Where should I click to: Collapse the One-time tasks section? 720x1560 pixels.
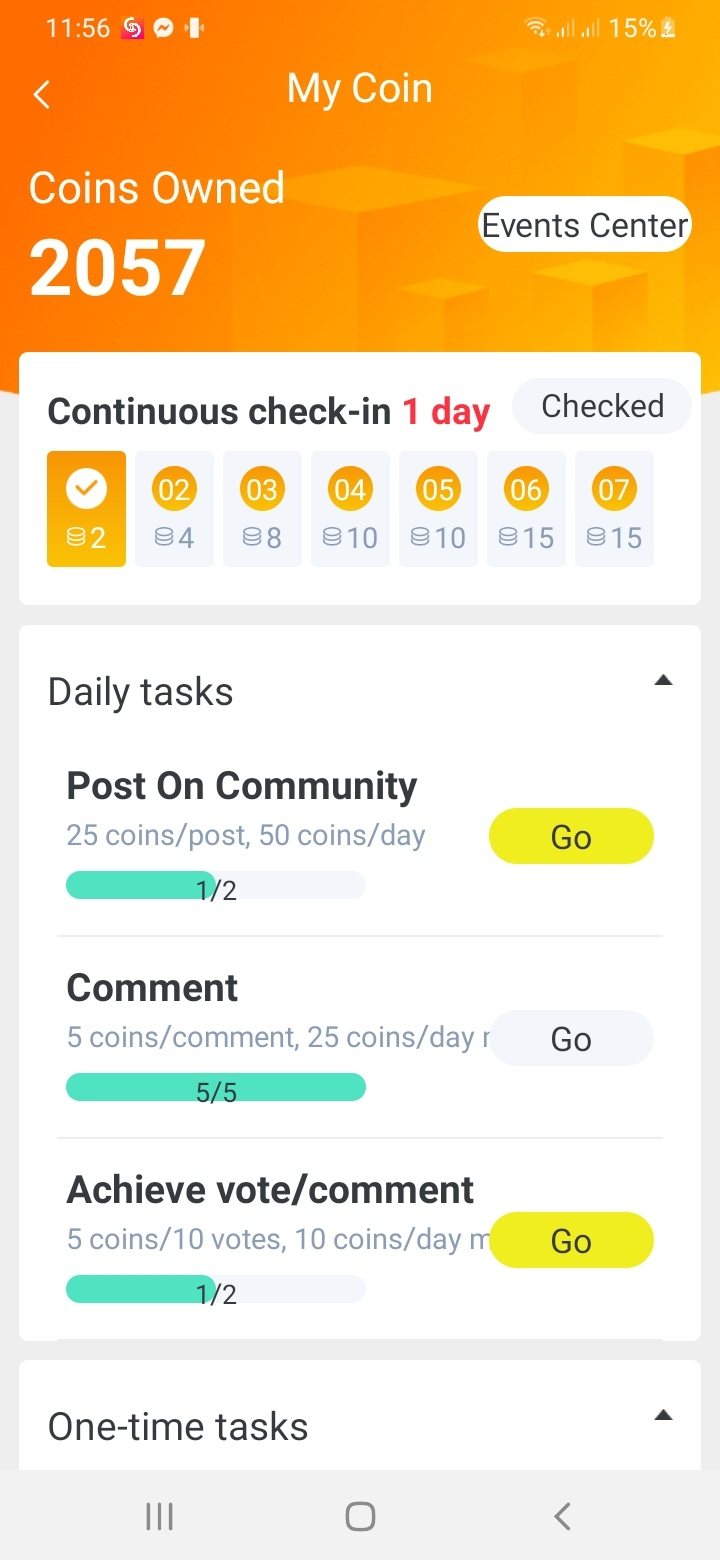point(662,1416)
